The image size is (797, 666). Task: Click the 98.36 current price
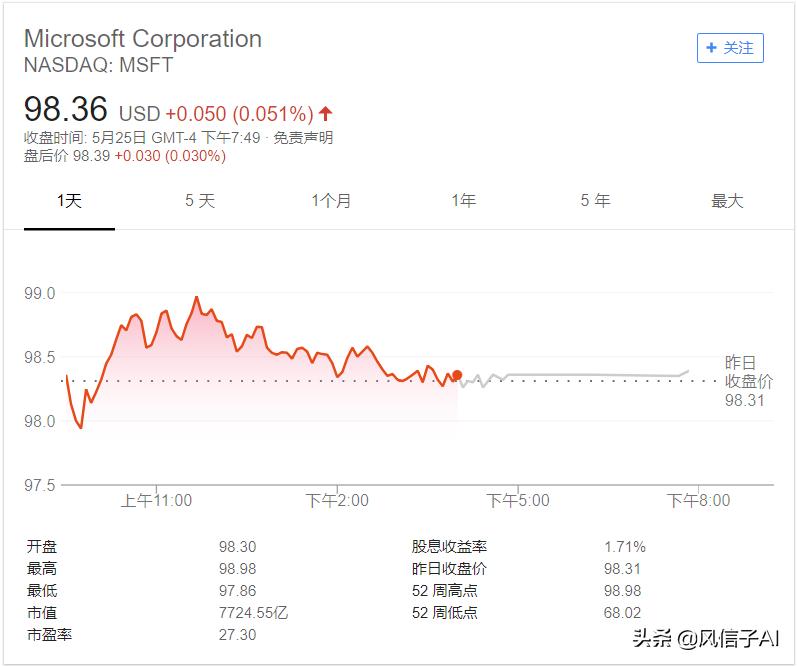pyautogui.click(x=66, y=109)
